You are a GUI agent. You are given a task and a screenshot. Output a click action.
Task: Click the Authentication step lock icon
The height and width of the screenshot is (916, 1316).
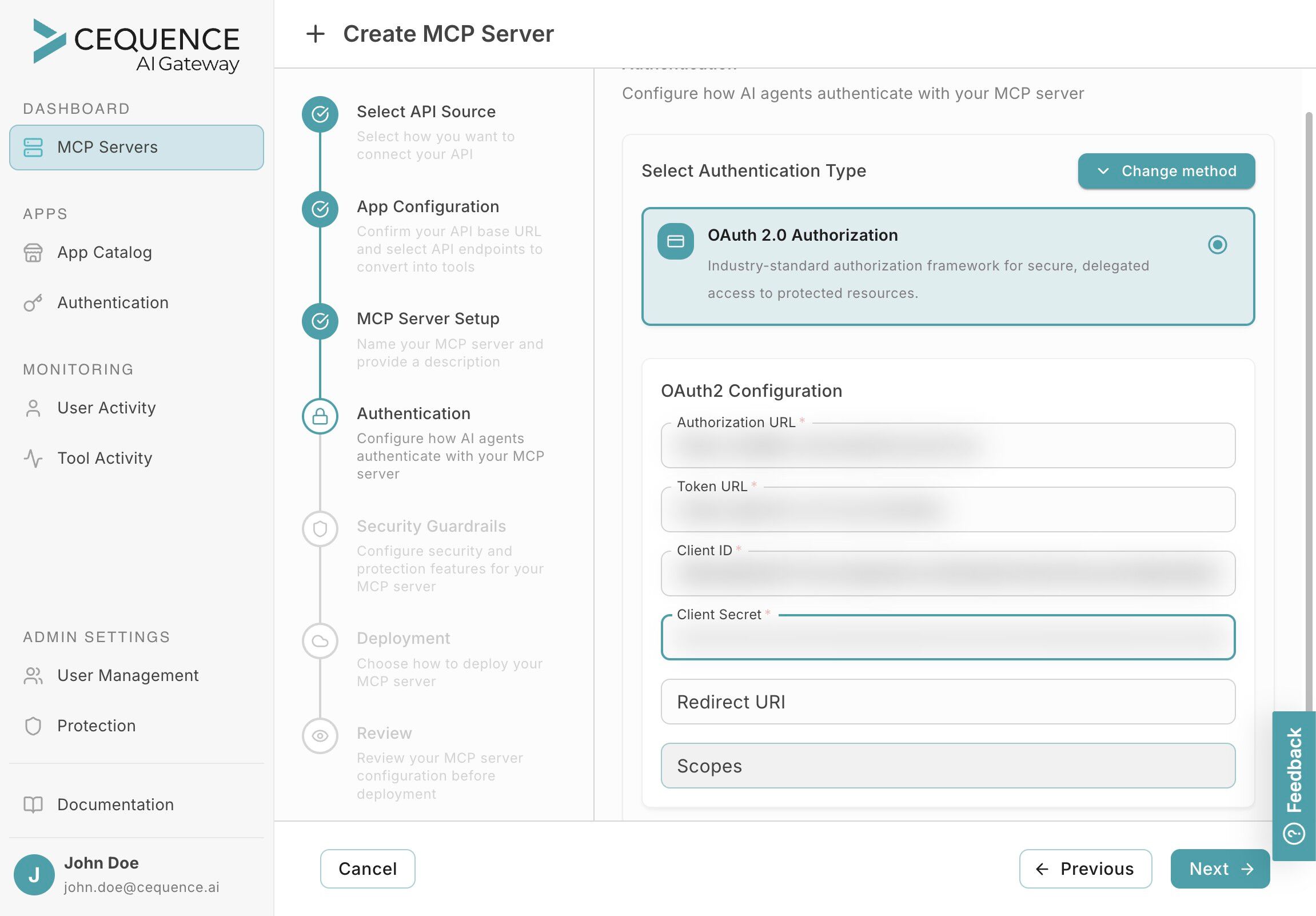320,416
